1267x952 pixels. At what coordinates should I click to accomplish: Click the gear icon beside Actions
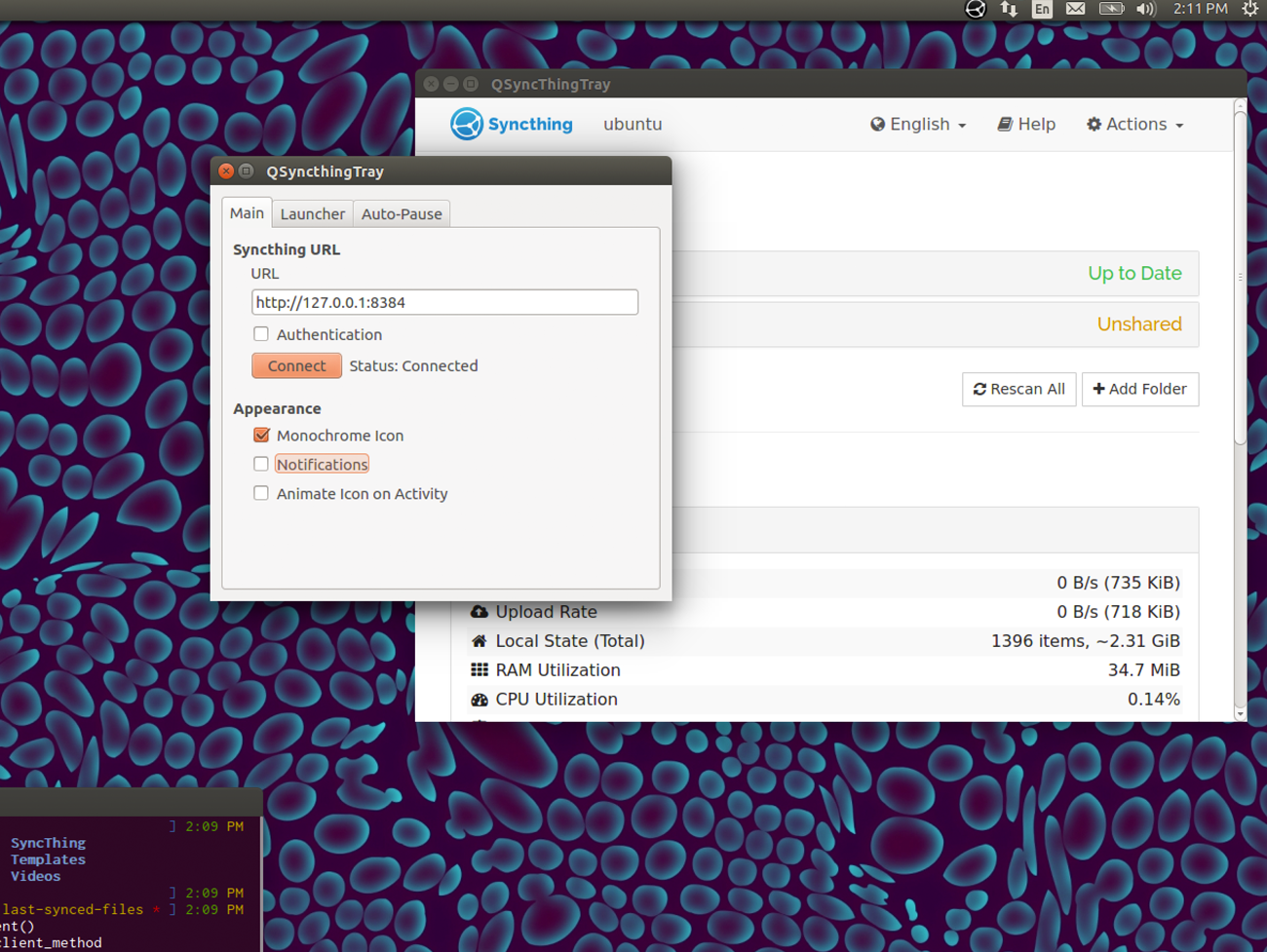tap(1094, 125)
